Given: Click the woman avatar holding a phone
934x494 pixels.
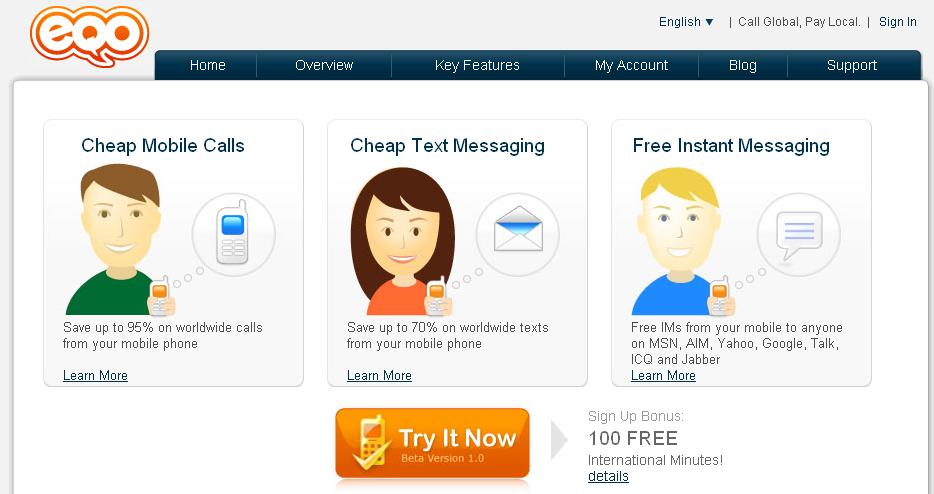Looking at the screenshot, I should point(402,241).
